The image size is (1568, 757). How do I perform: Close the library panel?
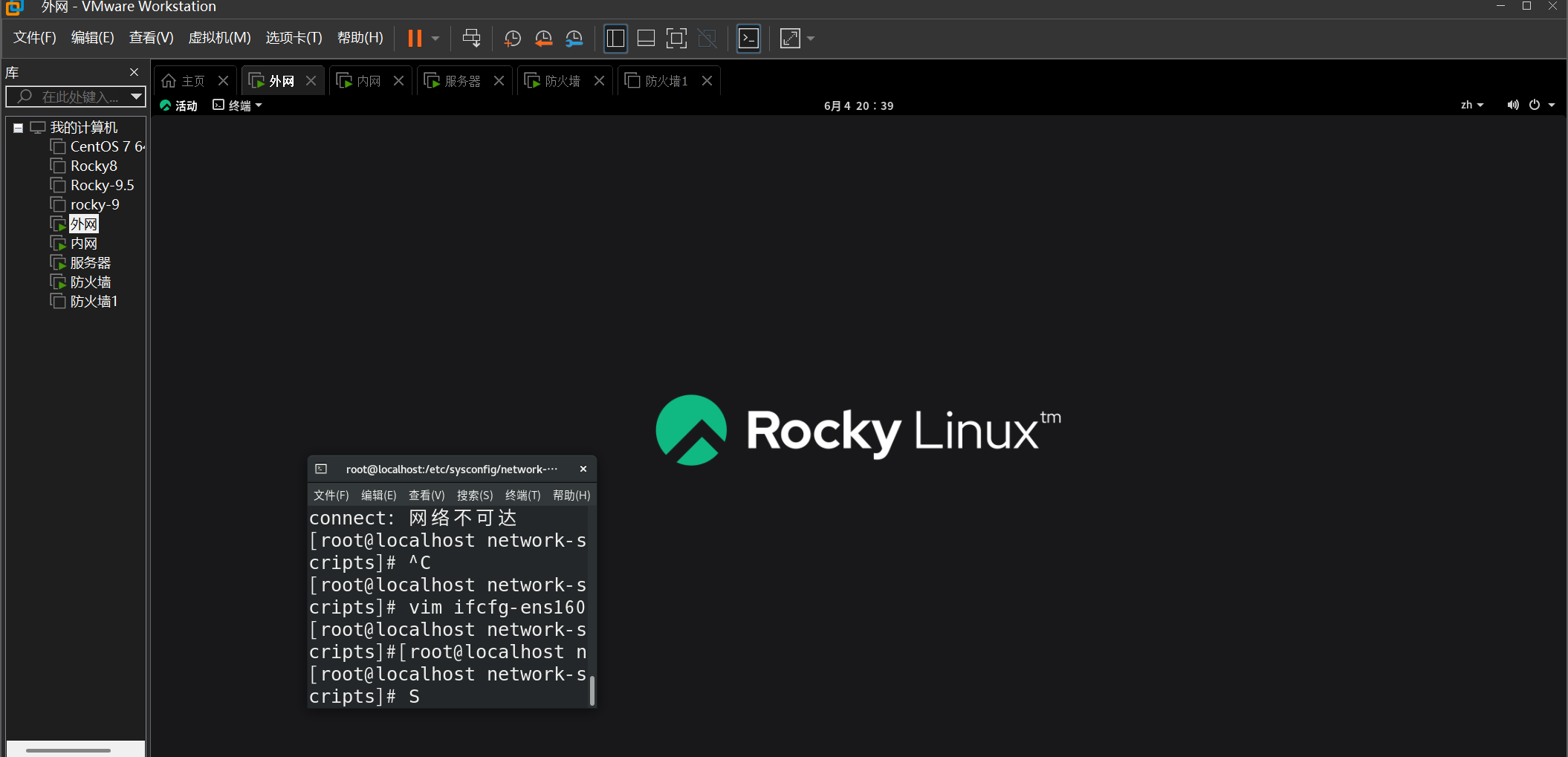tap(134, 72)
